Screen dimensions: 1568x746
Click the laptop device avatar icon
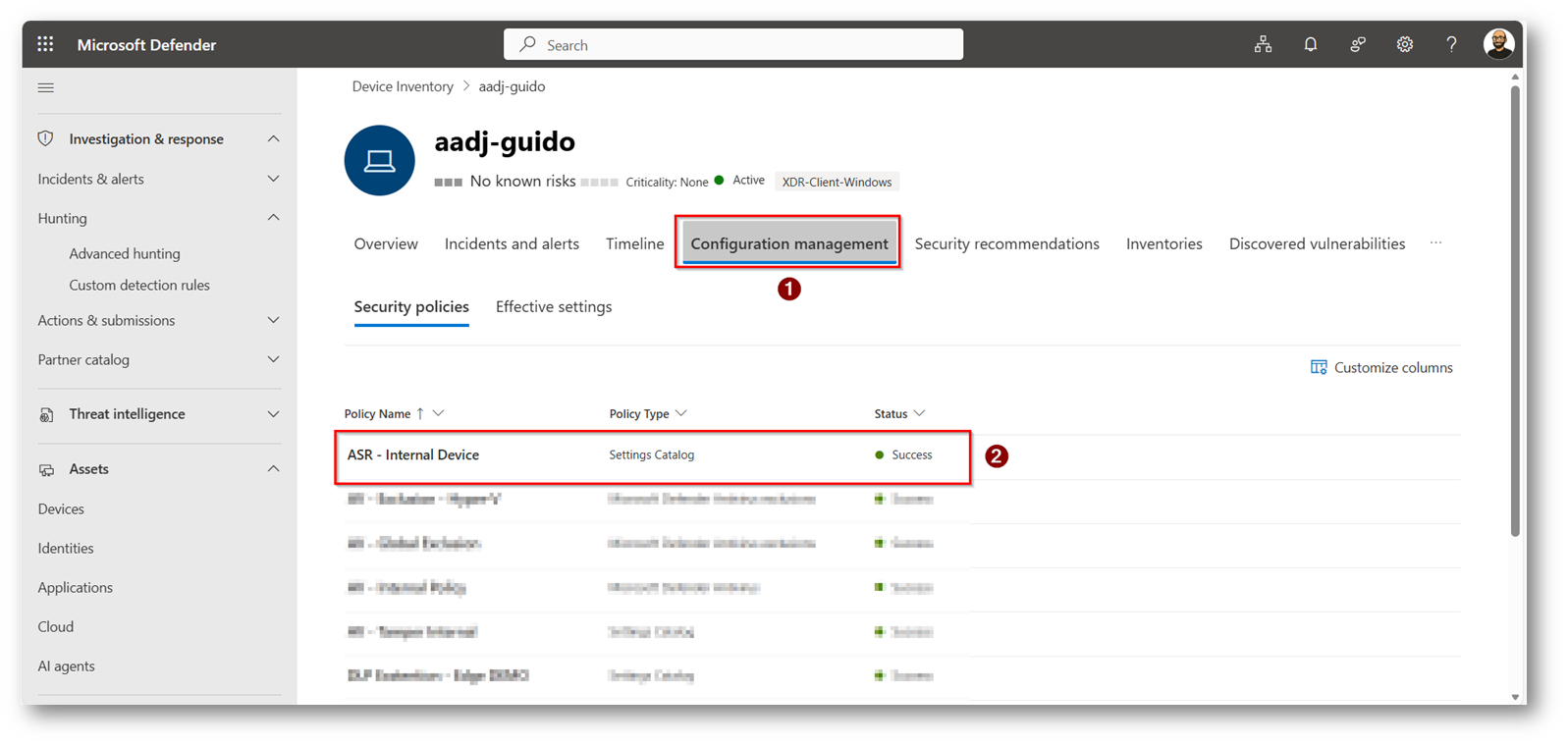point(380,160)
